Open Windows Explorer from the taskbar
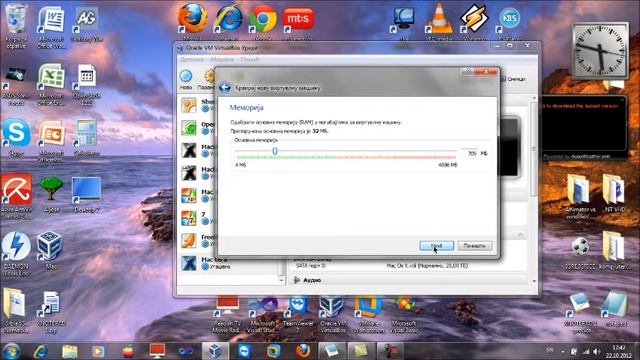Viewport: 640px width, 360px height. pos(70,351)
